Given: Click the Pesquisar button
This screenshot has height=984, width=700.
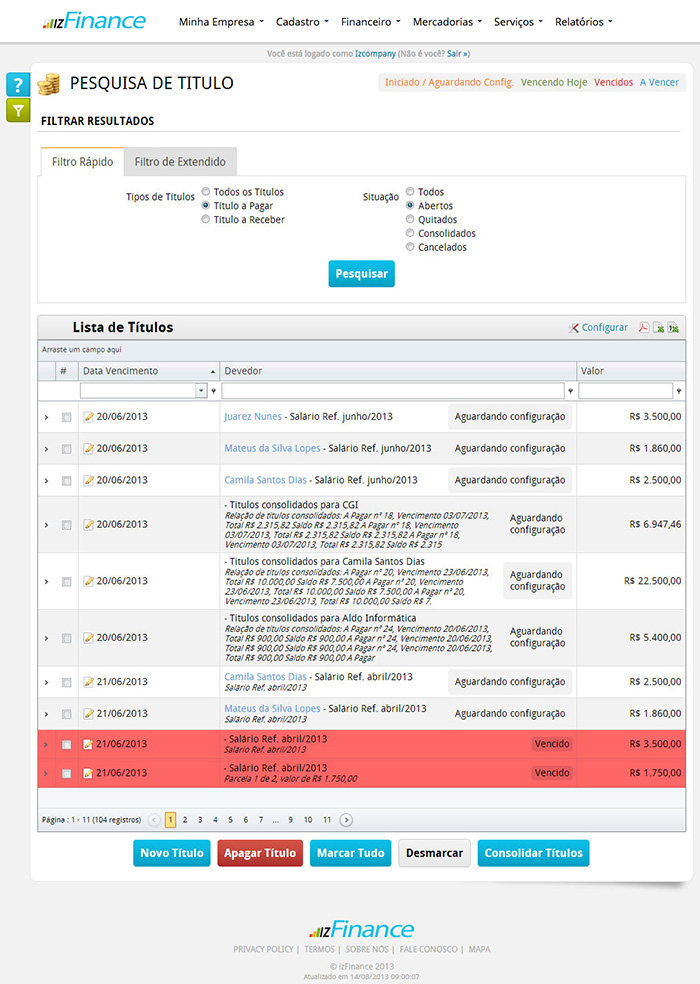Looking at the screenshot, I should coord(361,274).
